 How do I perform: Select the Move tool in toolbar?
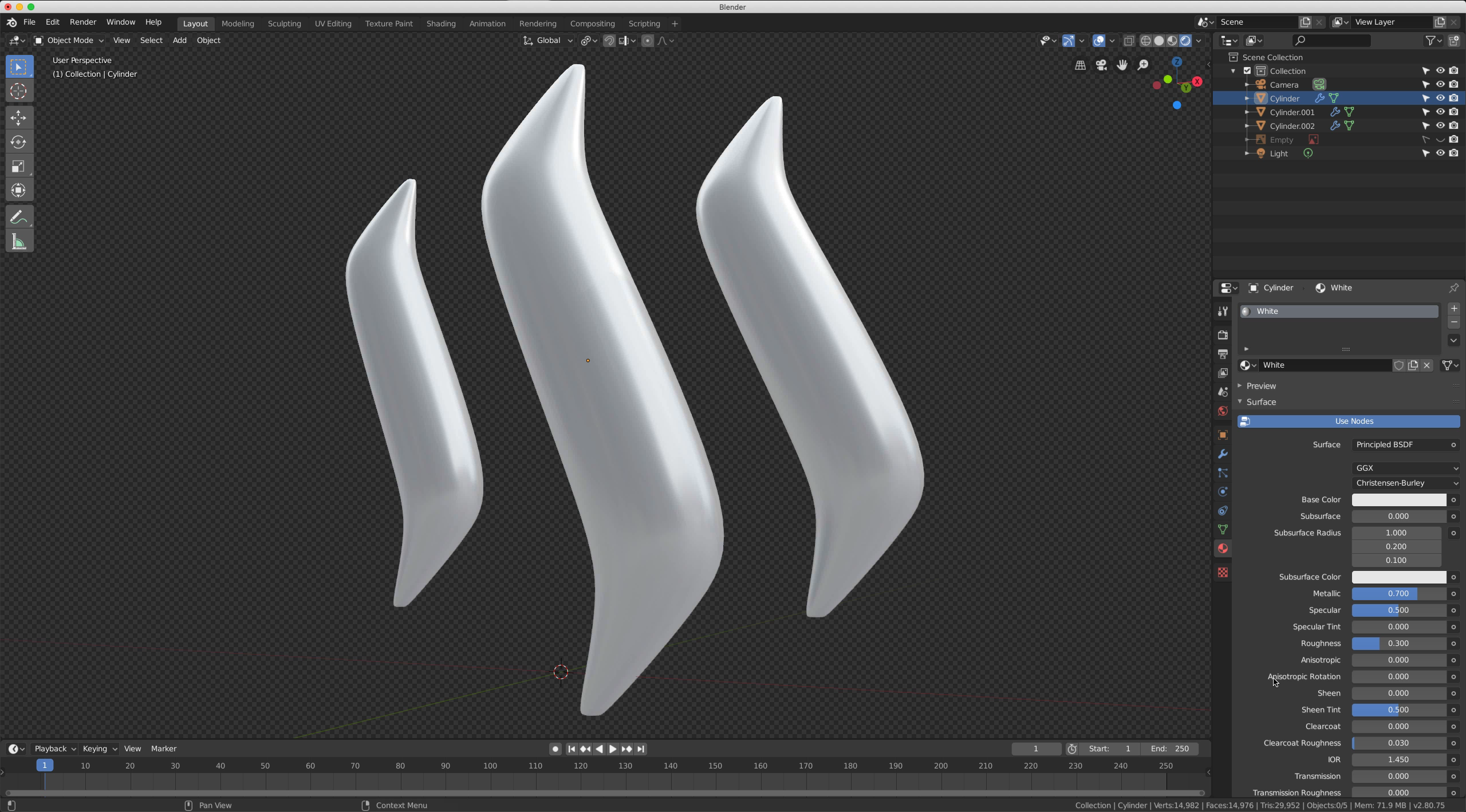18,118
